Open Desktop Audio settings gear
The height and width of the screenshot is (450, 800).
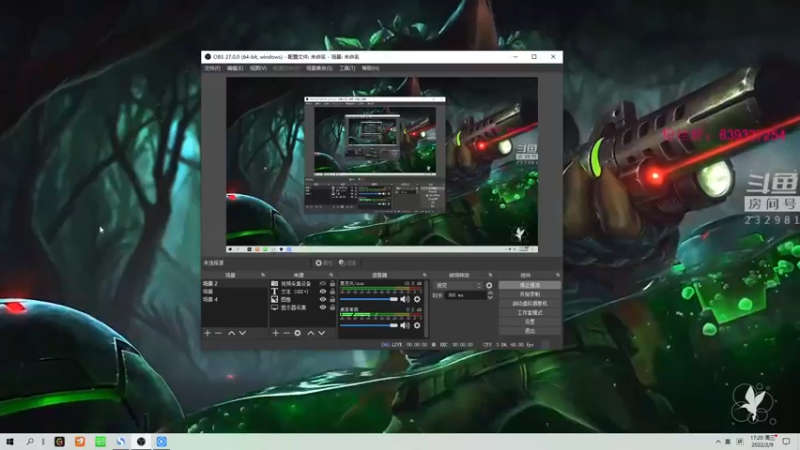coord(417,325)
